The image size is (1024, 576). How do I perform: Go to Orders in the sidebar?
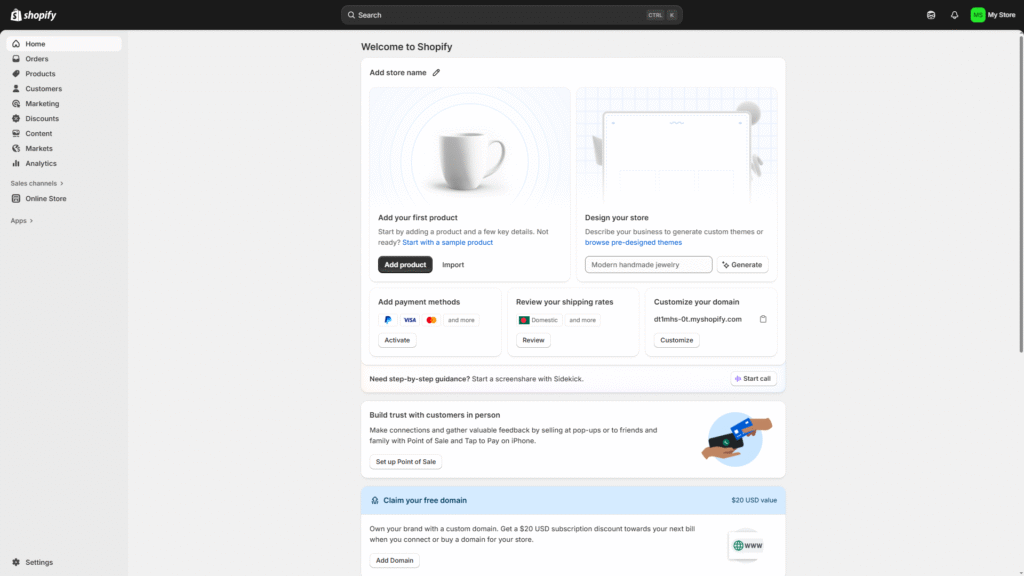click(37, 59)
